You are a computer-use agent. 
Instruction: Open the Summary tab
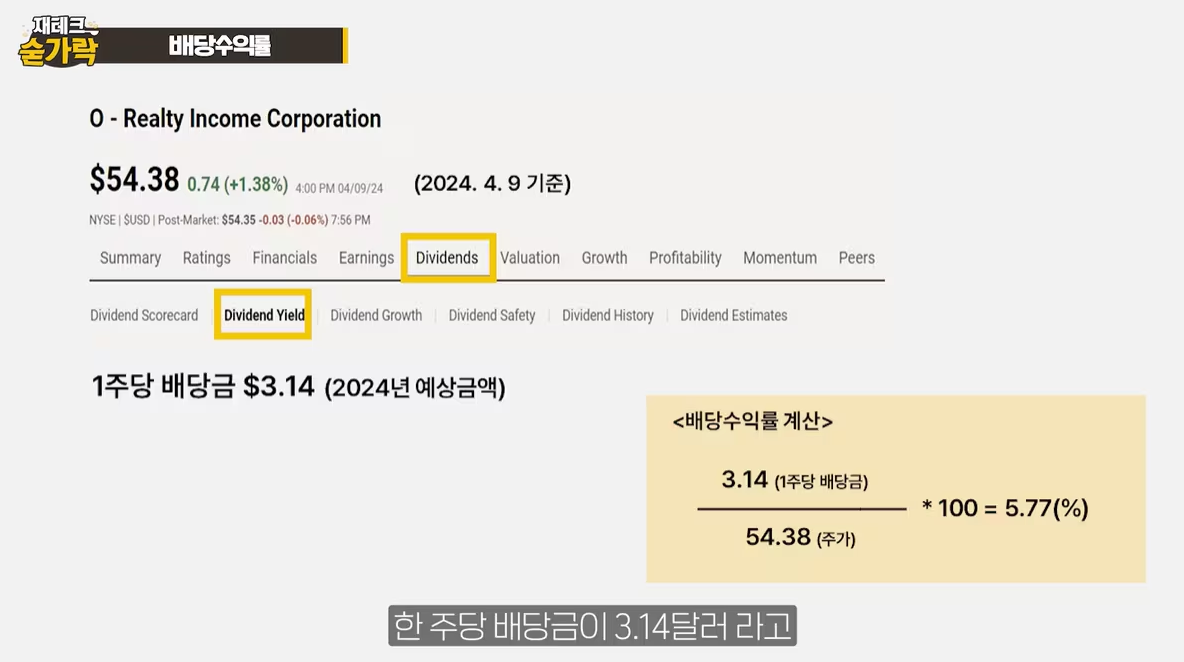pos(131,258)
